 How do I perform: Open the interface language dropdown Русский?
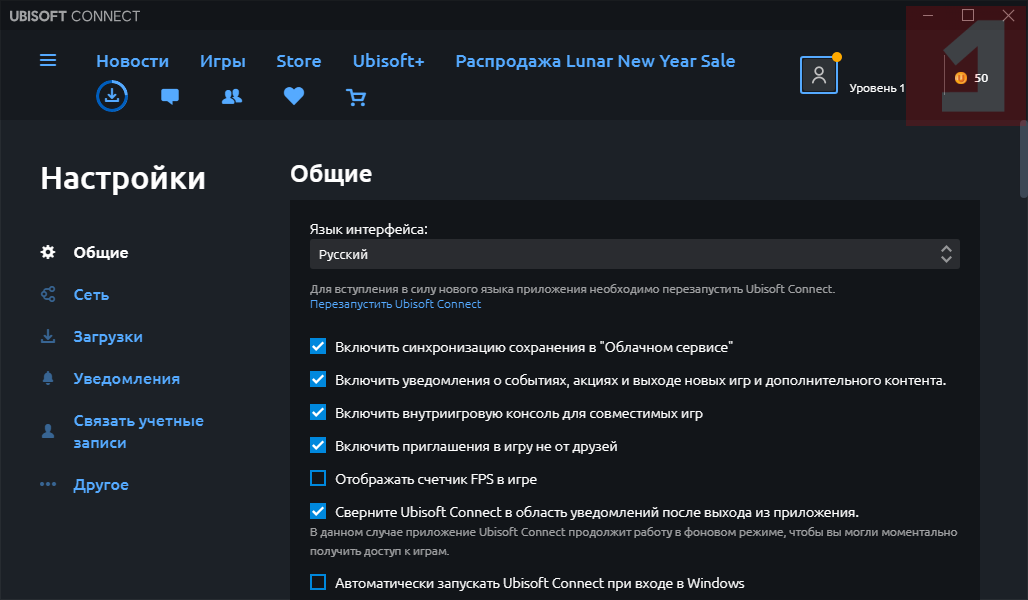tap(635, 254)
